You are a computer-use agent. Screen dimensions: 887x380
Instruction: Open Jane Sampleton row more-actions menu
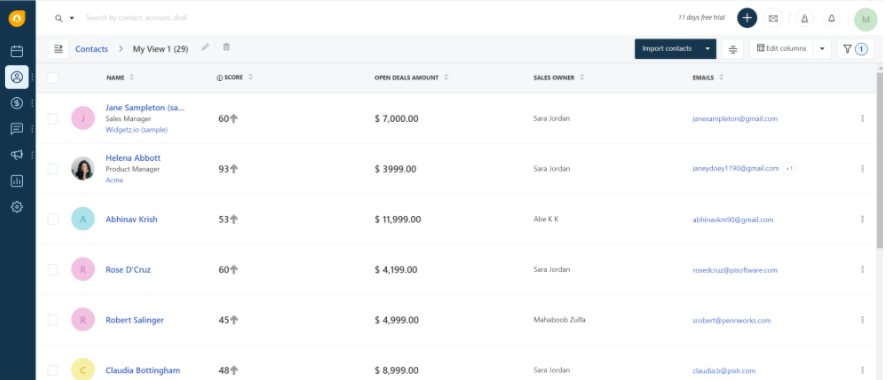(x=862, y=119)
